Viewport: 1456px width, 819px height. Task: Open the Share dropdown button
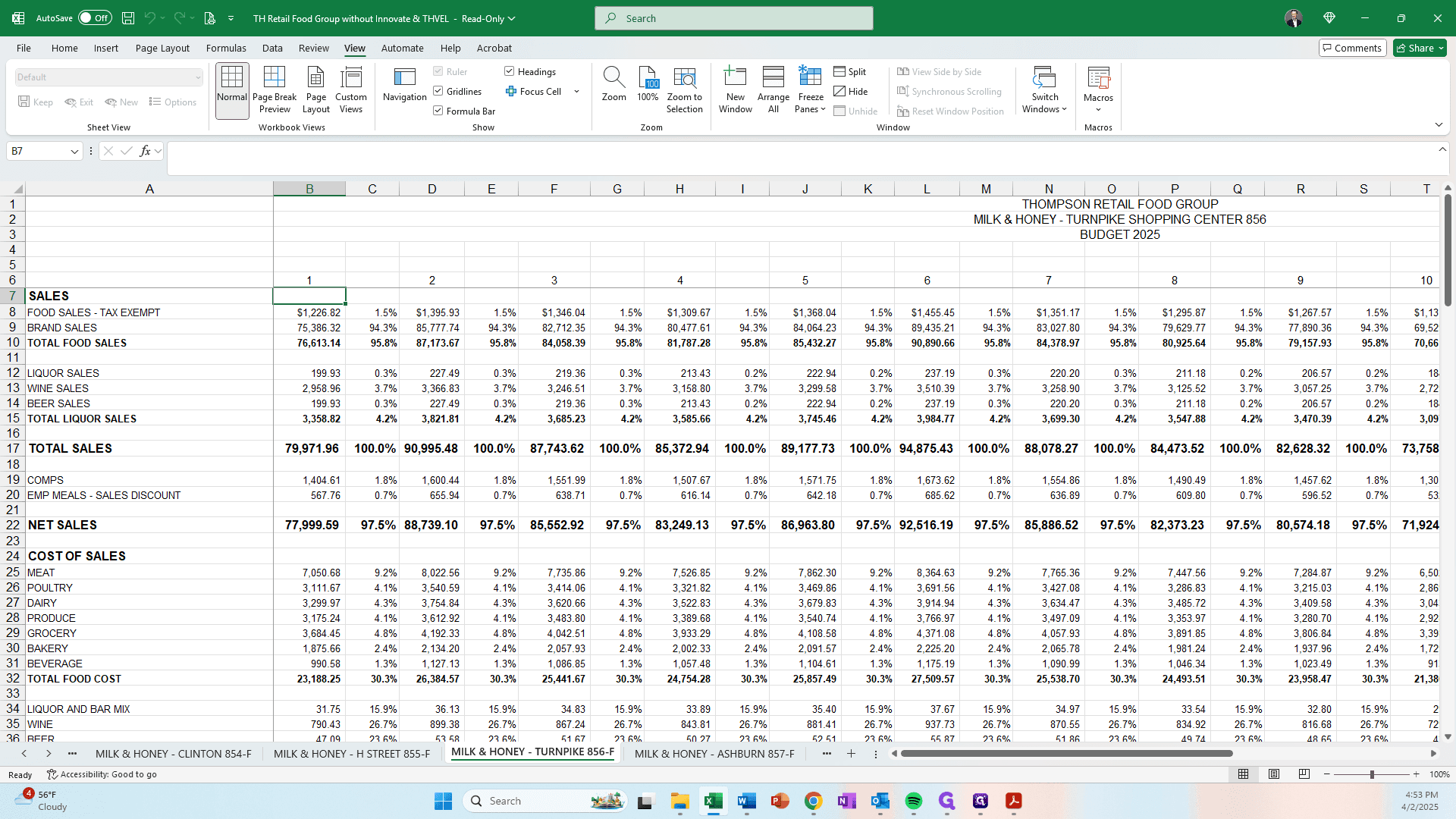pos(1420,48)
